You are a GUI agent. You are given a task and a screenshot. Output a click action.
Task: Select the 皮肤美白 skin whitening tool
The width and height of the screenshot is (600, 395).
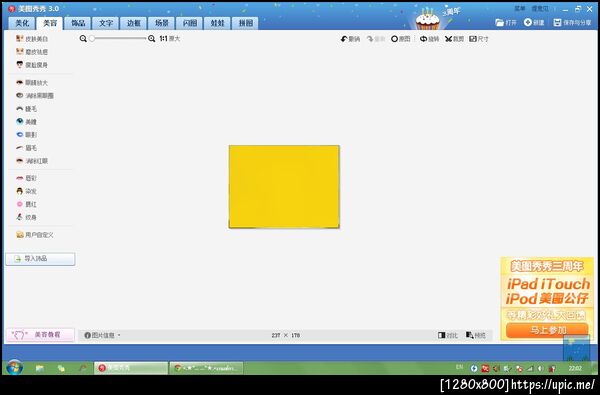click(x=32, y=39)
